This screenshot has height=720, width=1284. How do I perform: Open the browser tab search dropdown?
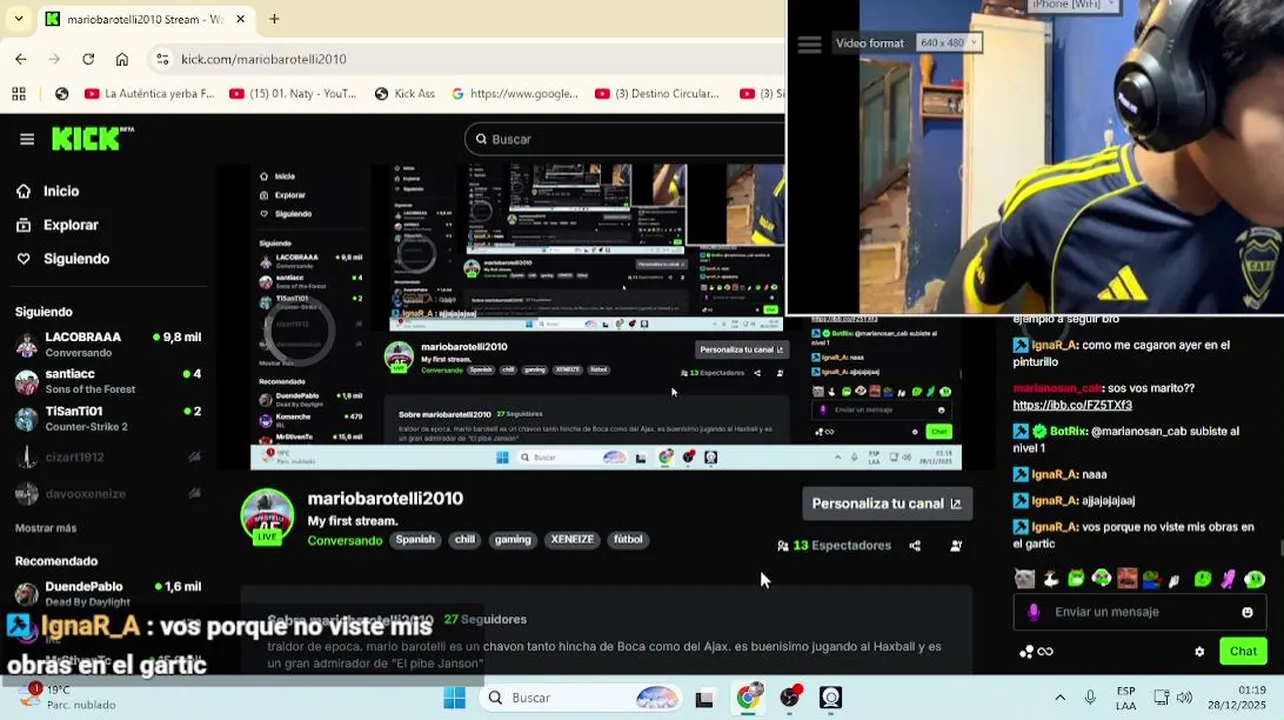pos(18,19)
